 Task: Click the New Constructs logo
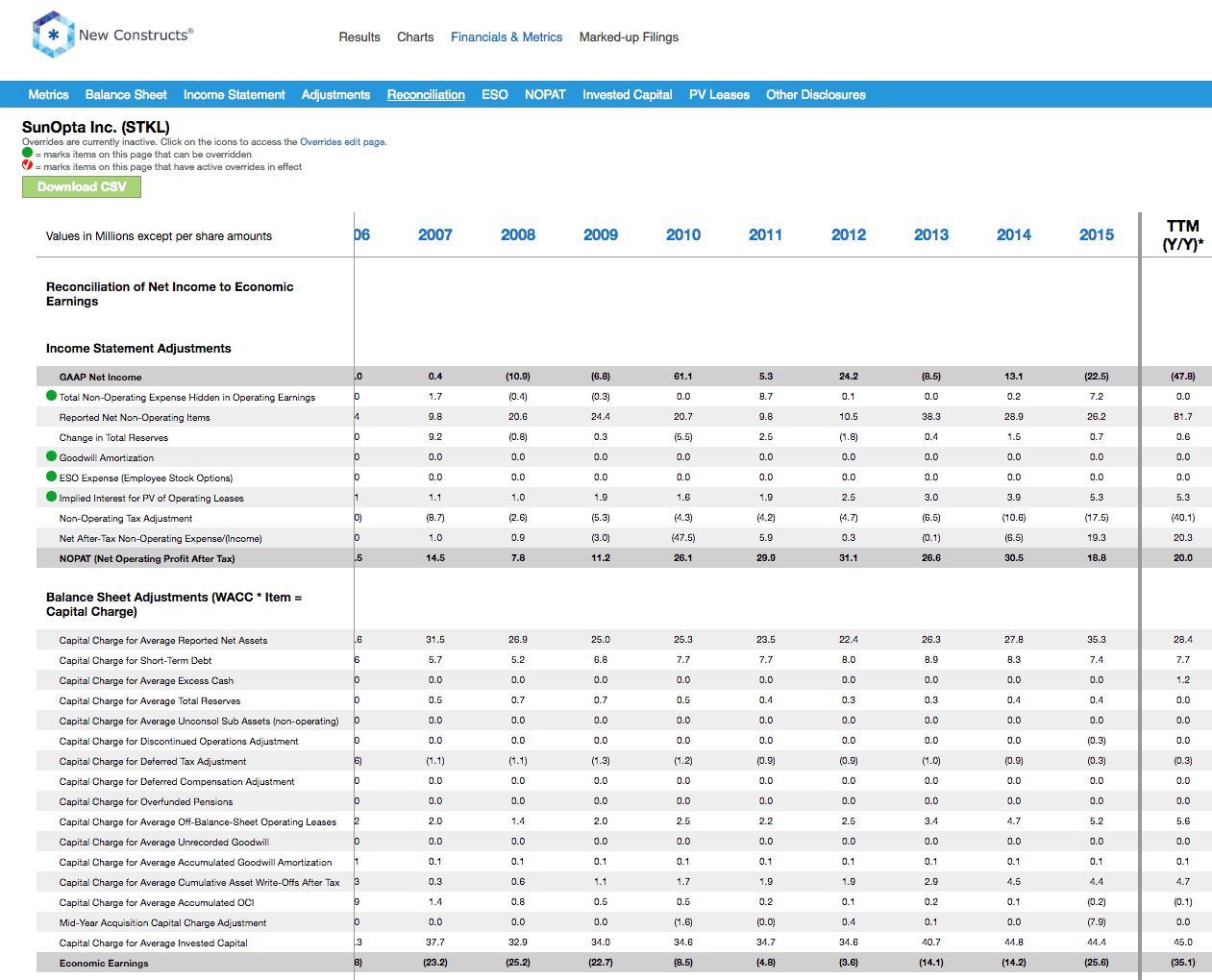click(112, 35)
